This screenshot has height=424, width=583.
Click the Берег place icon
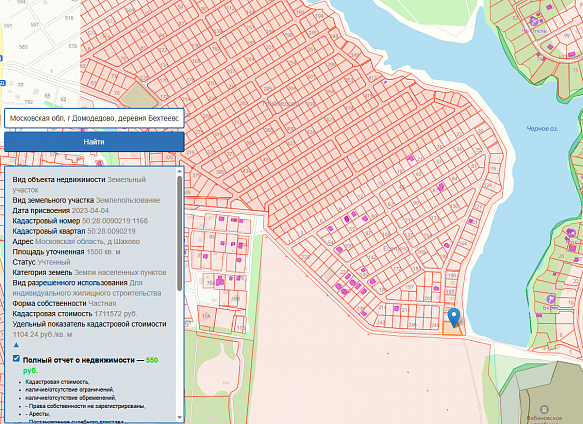(x=550, y=299)
